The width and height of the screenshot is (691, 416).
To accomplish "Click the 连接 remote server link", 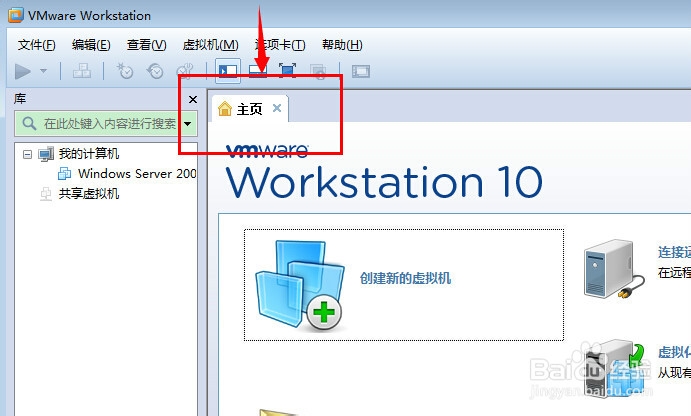I will pyautogui.click(x=674, y=253).
